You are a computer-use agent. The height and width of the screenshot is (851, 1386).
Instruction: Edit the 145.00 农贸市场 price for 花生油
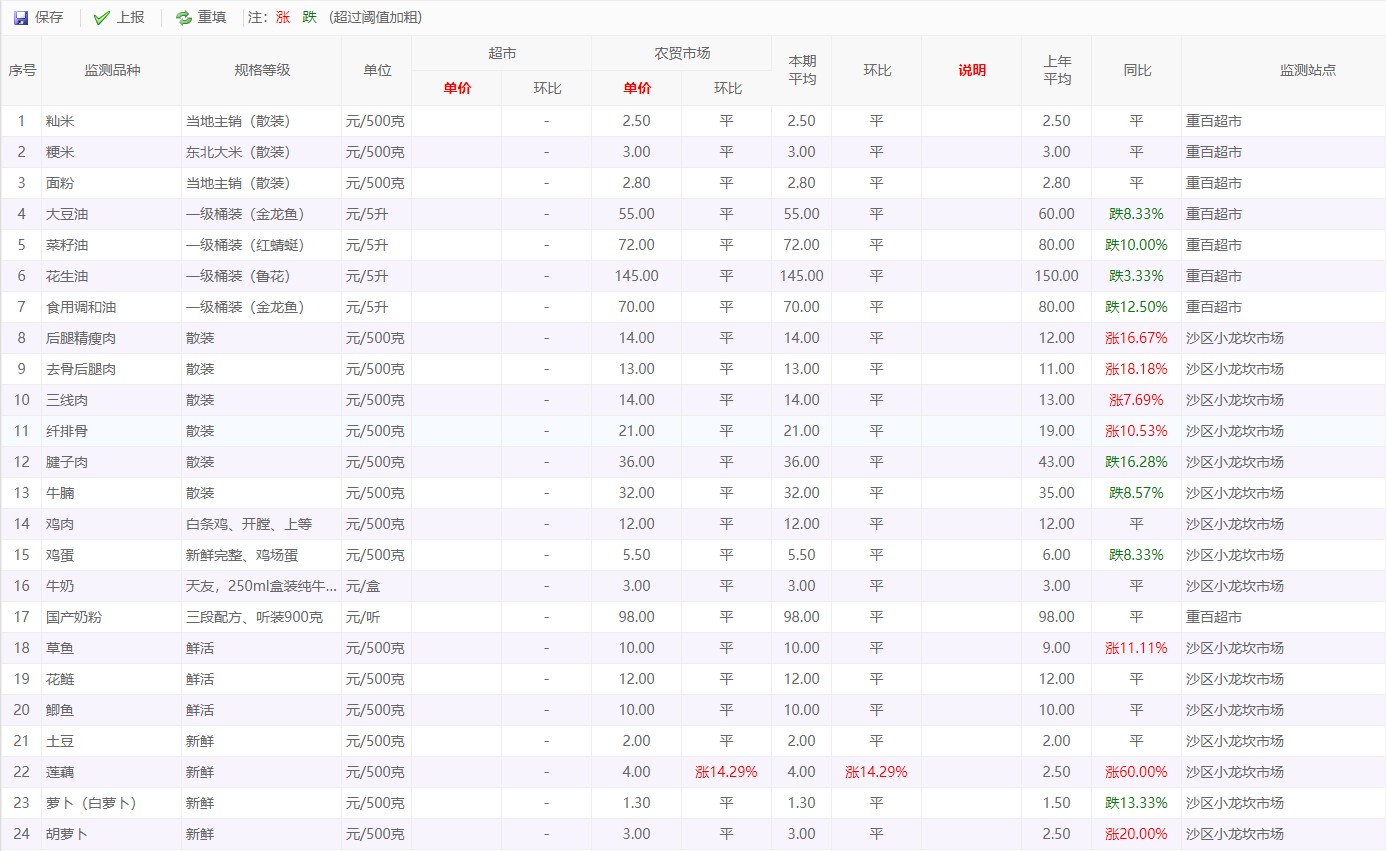[636, 276]
